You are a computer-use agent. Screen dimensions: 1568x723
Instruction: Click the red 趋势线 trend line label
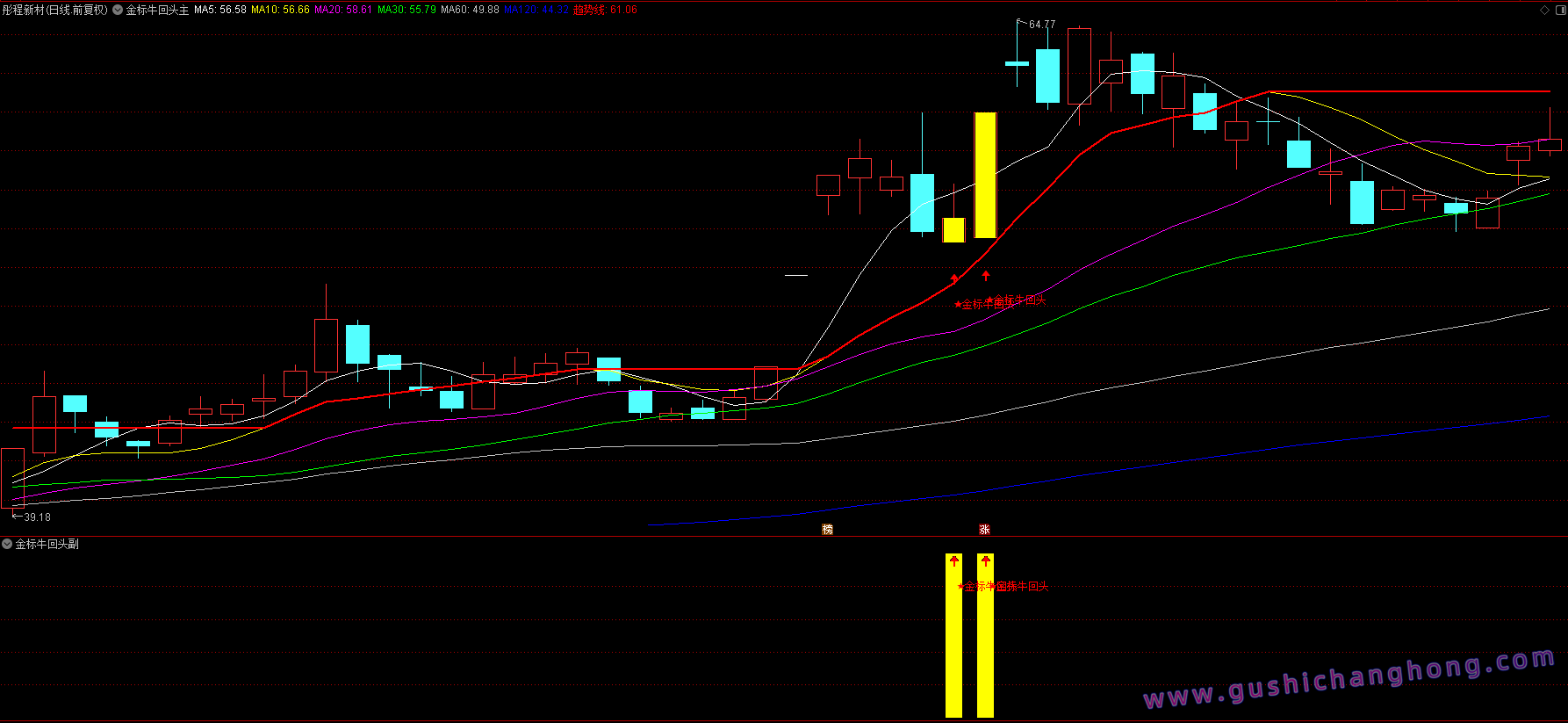pos(605,10)
